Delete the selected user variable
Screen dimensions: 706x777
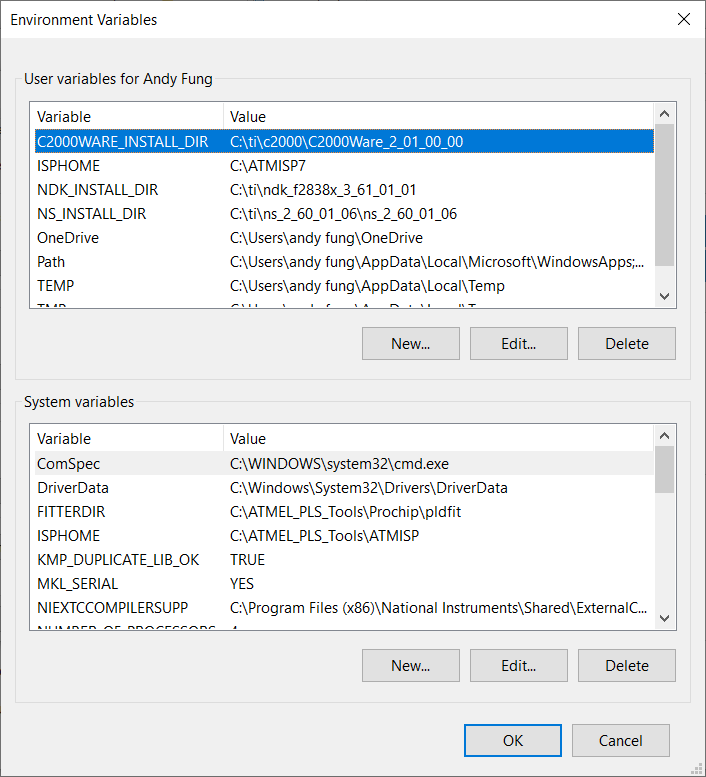tap(627, 343)
